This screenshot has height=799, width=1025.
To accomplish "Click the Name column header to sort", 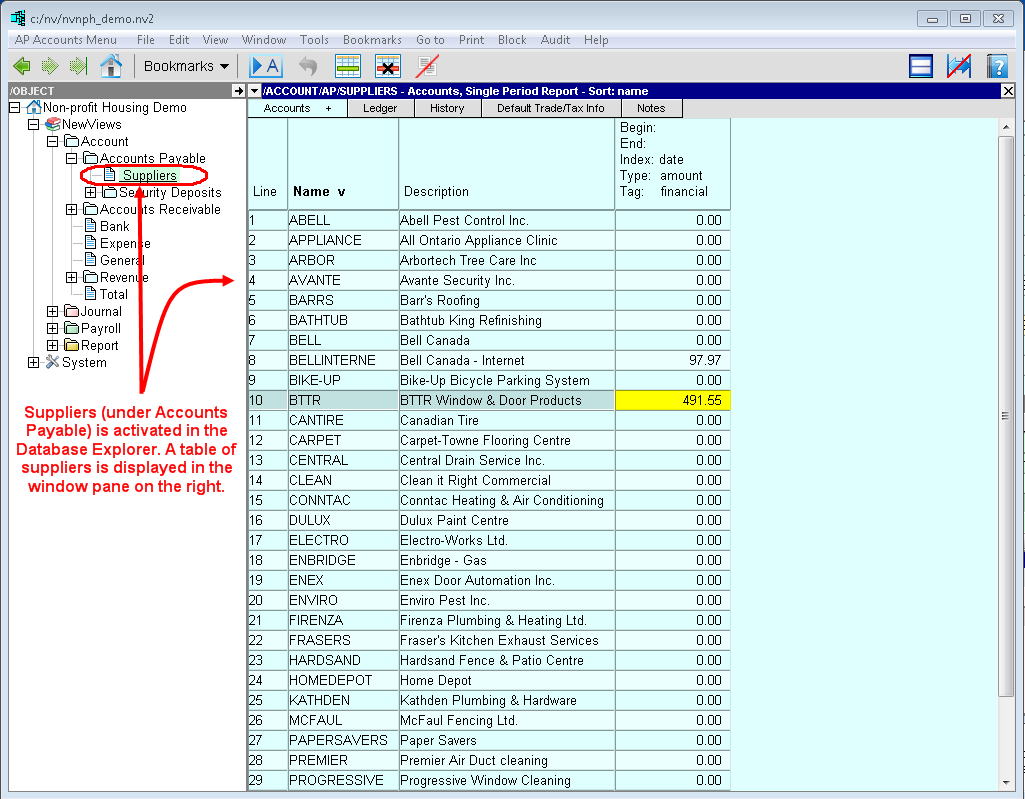I will coord(318,191).
